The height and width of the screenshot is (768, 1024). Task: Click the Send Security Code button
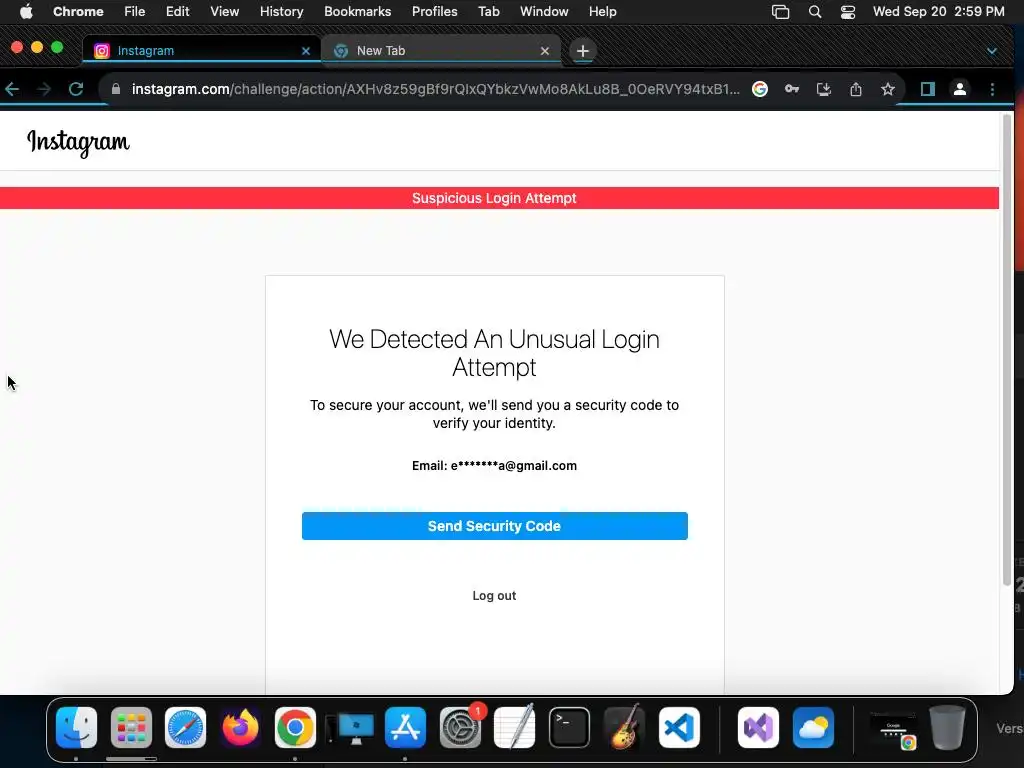494,526
